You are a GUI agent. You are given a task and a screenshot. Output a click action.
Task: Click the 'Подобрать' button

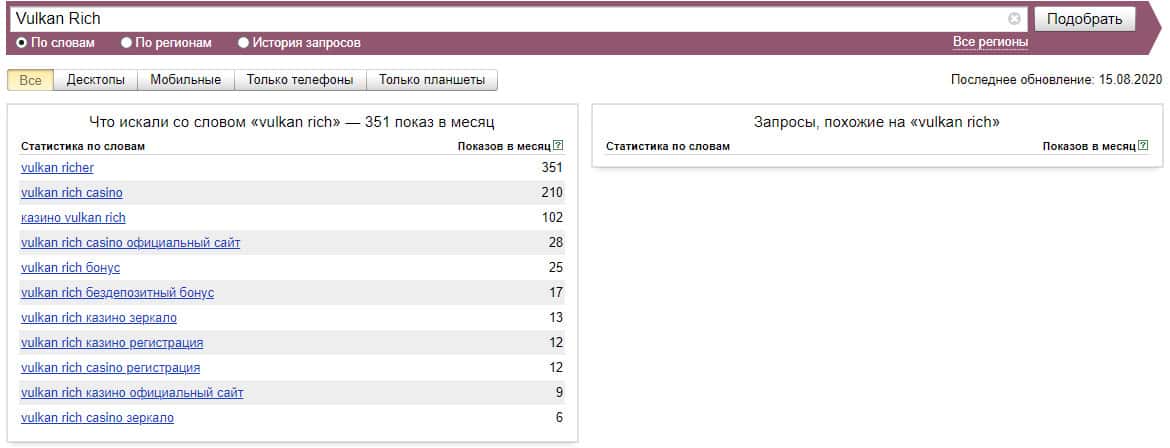[1084, 19]
